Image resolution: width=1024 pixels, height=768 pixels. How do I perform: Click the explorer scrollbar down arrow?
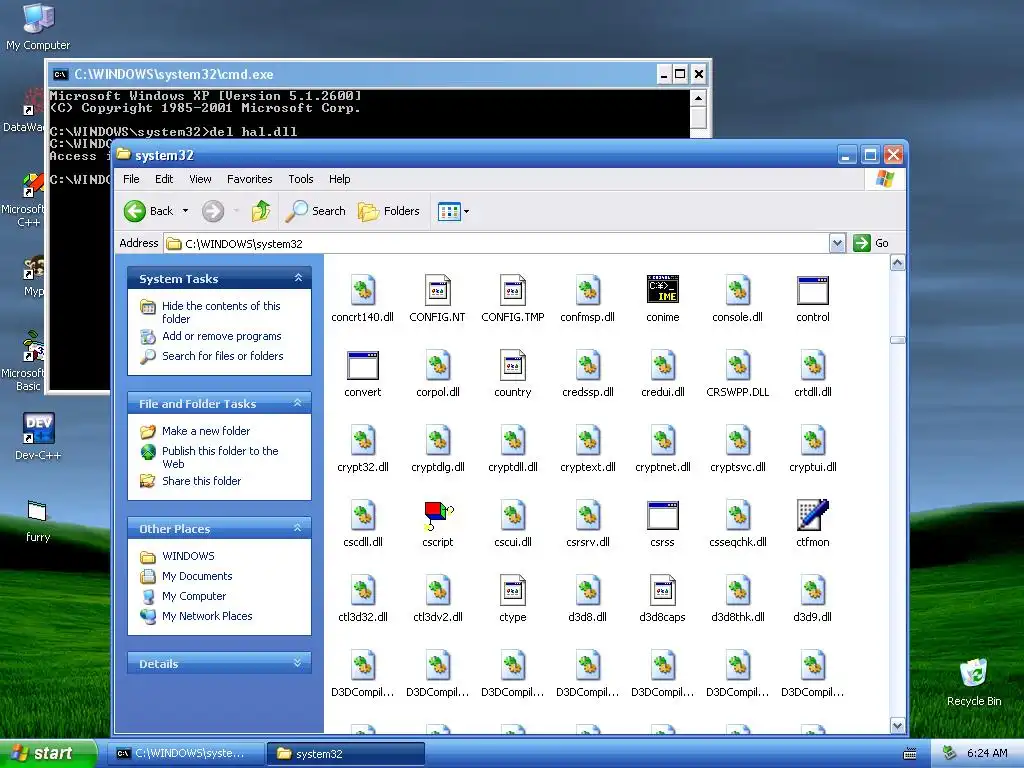click(897, 726)
